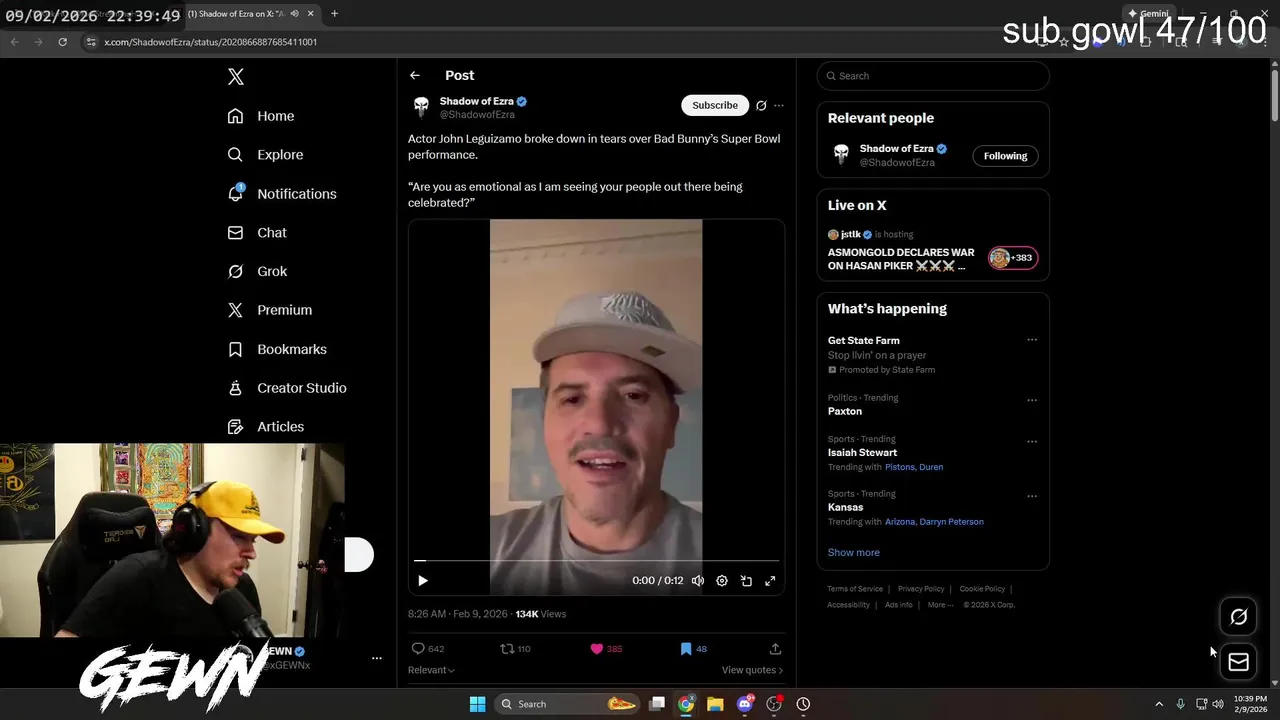Screen dimensions: 1280x720
Task: Open the Premium page
Action: 270,310
